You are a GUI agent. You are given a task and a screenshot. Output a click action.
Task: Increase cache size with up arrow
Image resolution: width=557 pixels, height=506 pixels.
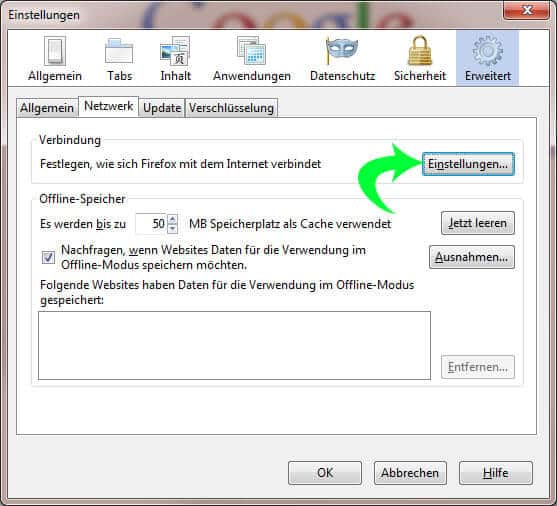tap(172, 219)
